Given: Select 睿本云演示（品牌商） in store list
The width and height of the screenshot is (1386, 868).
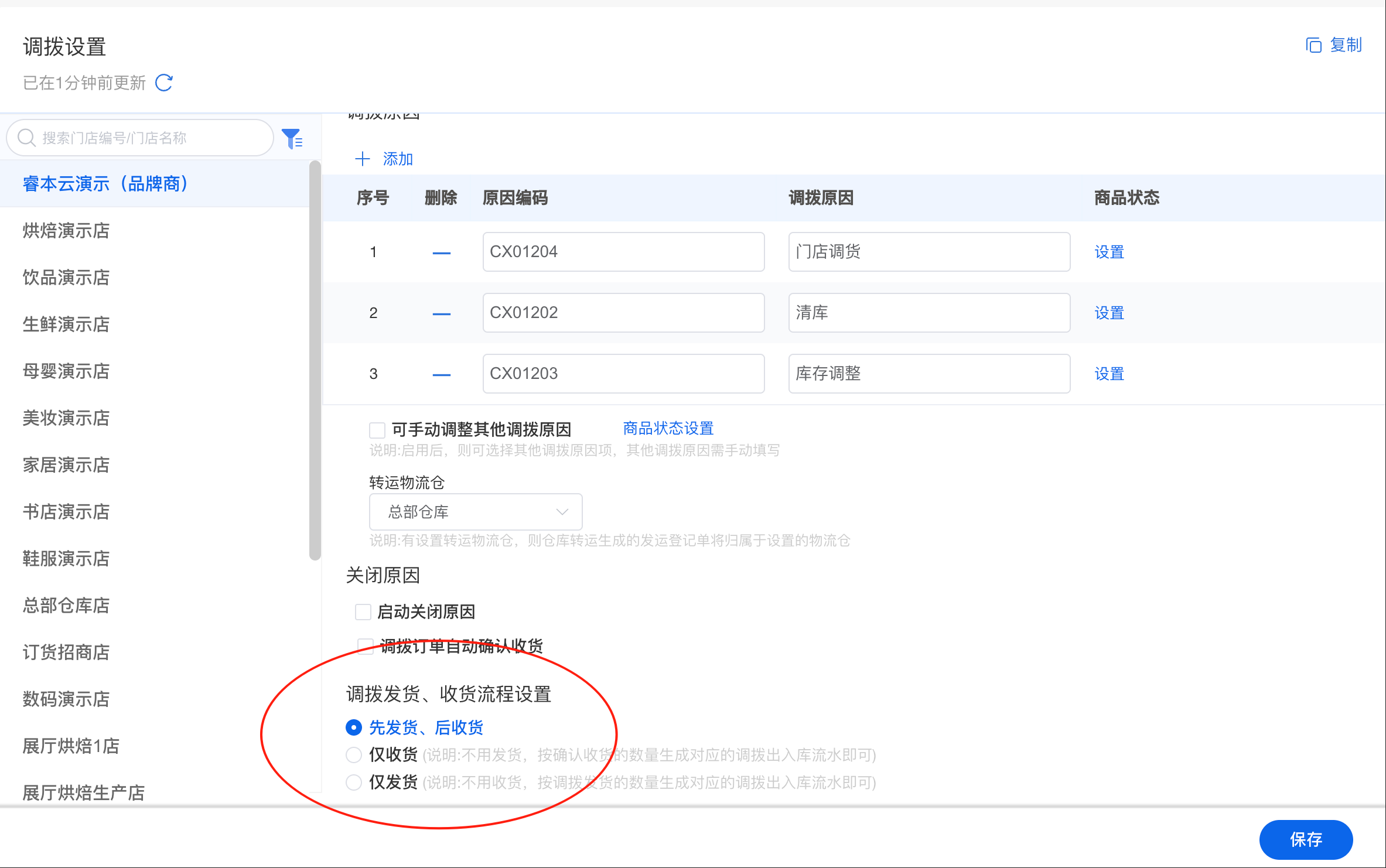Looking at the screenshot, I should (105, 184).
